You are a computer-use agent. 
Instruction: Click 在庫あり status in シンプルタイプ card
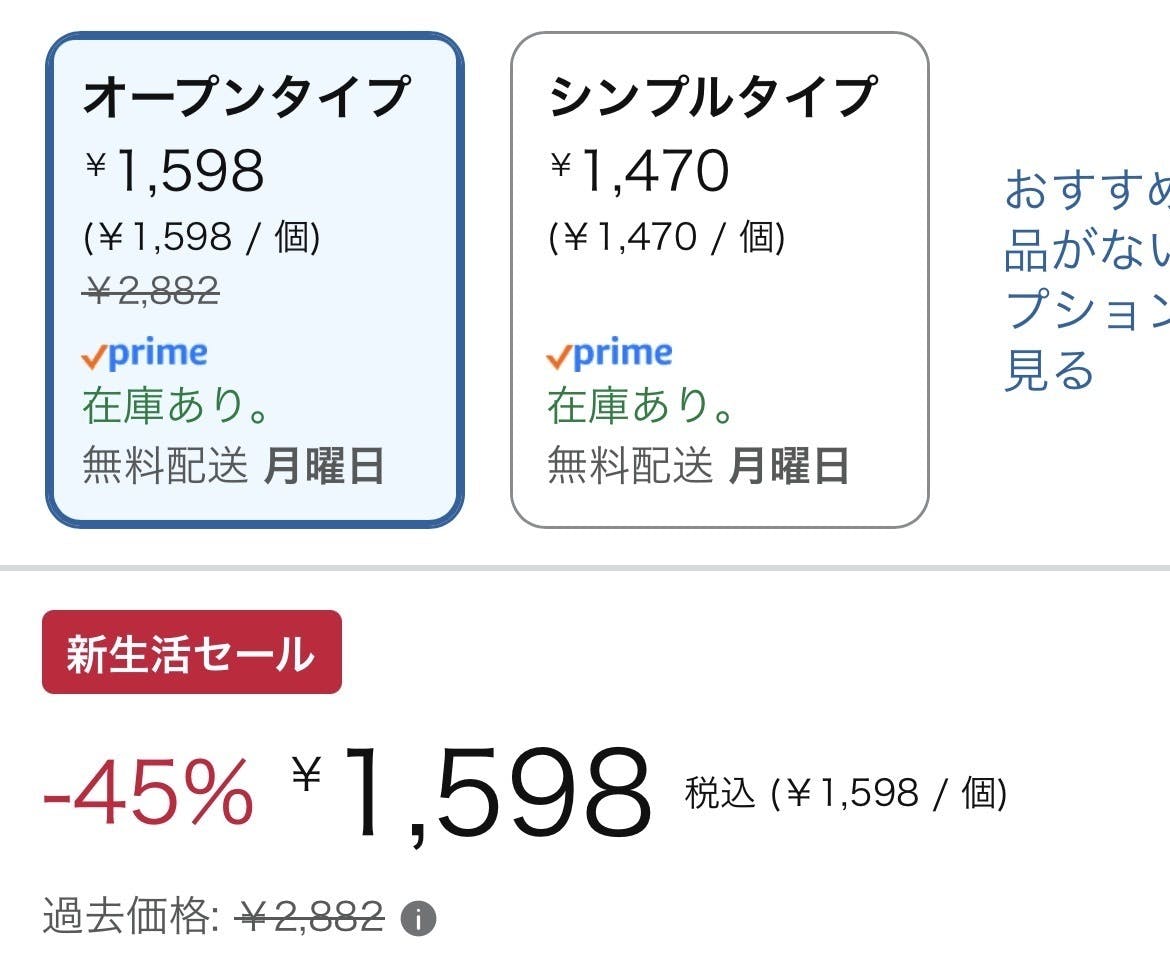tap(642, 406)
